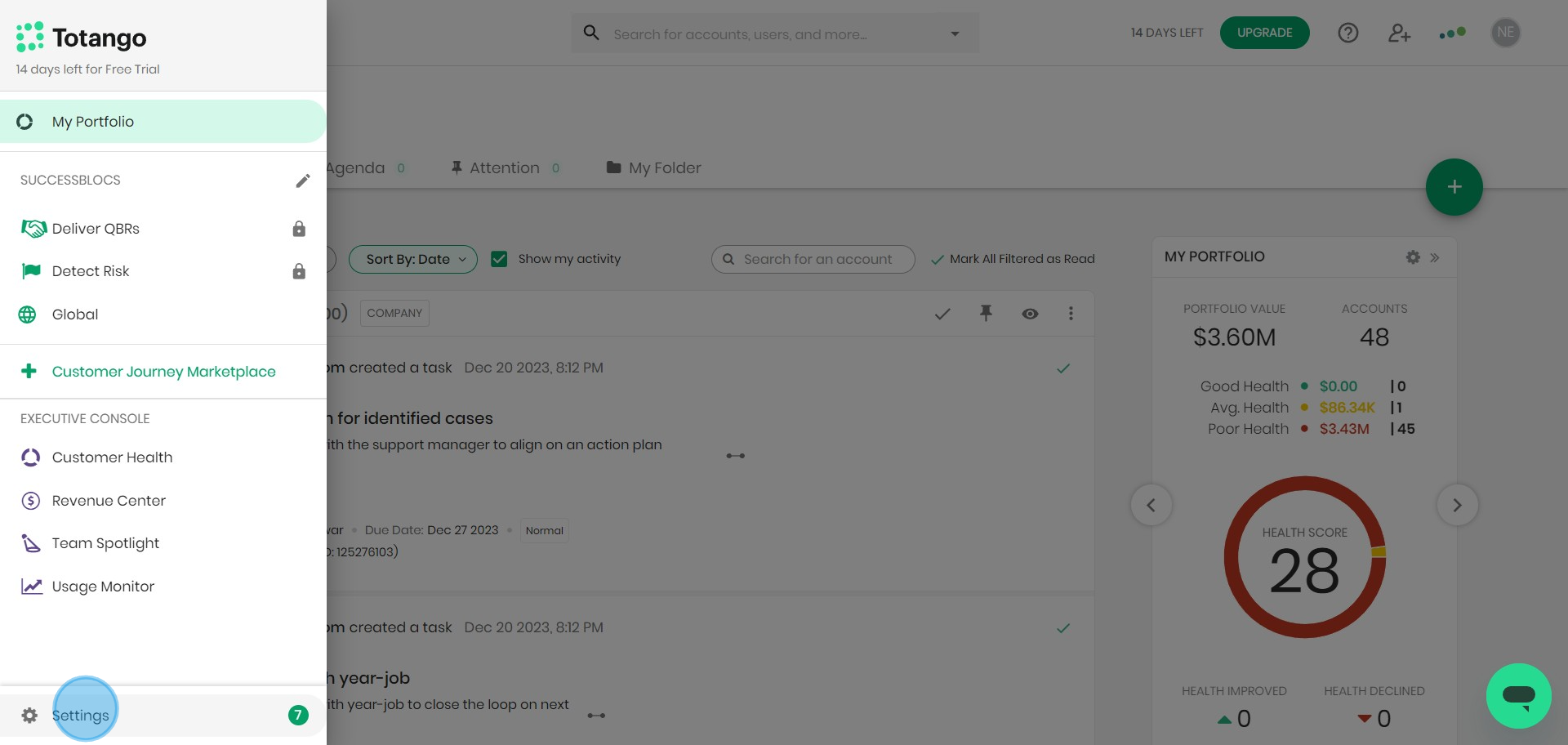Image resolution: width=1568 pixels, height=745 pixels.
Task: Click lock icon next to Detect Risk
Action: coord(299,271)
